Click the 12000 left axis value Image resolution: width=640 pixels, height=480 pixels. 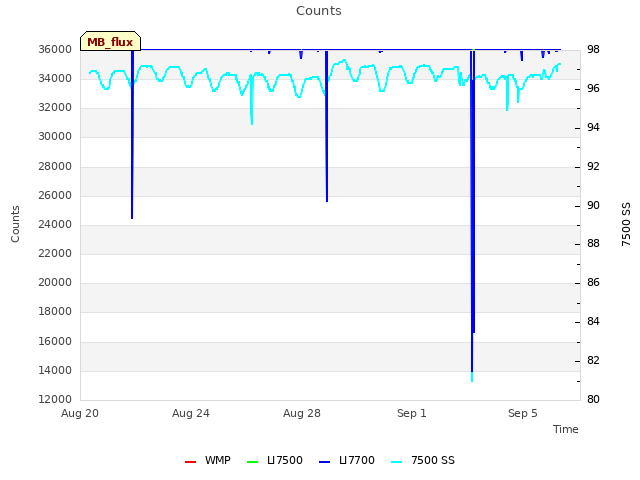(x=55, y=400)
